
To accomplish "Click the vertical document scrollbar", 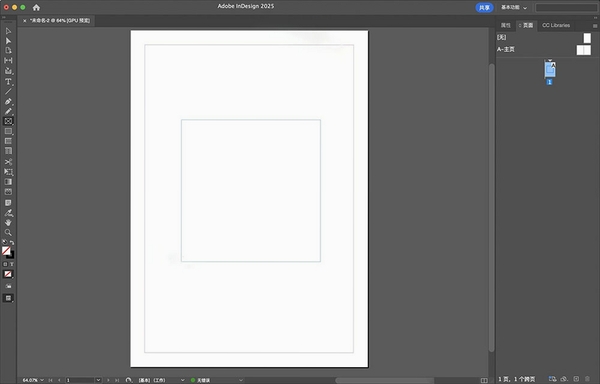I will tap(492, 208).
